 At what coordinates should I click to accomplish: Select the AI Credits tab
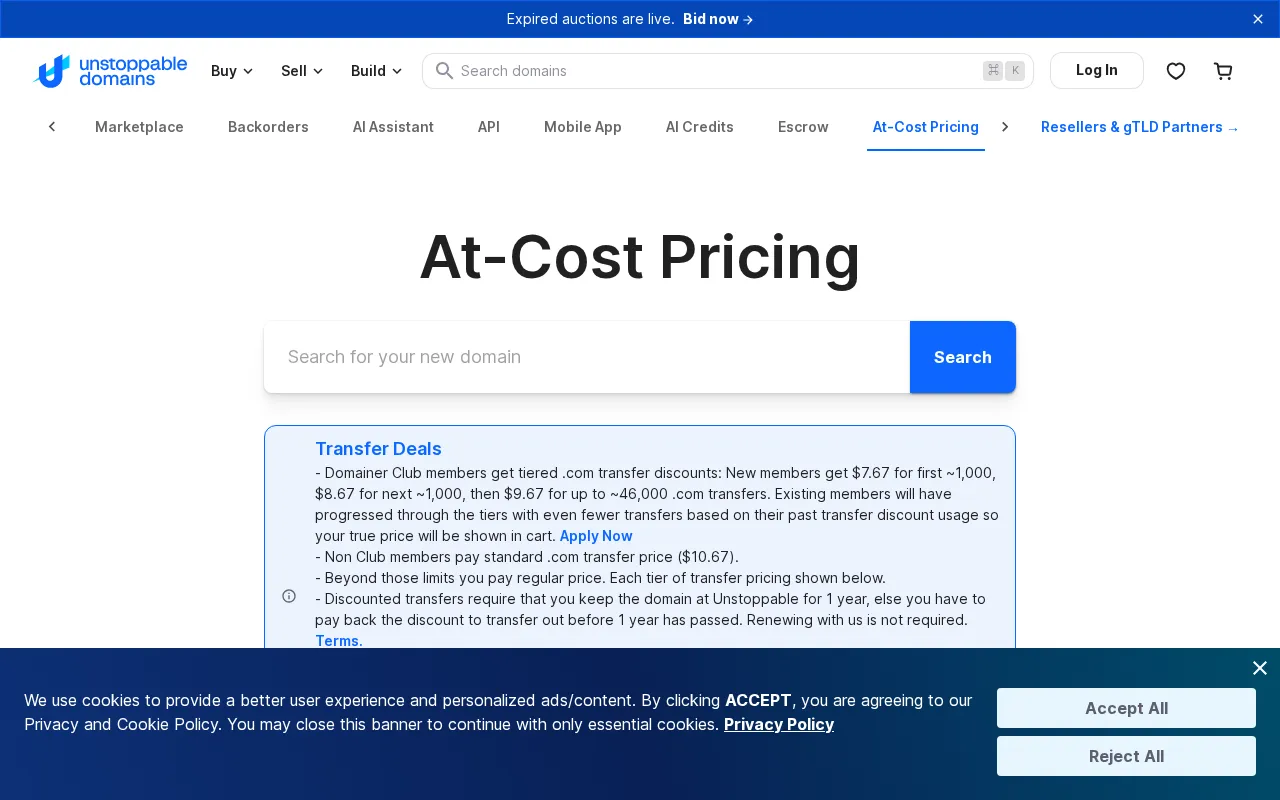click(x=700, y=127)
